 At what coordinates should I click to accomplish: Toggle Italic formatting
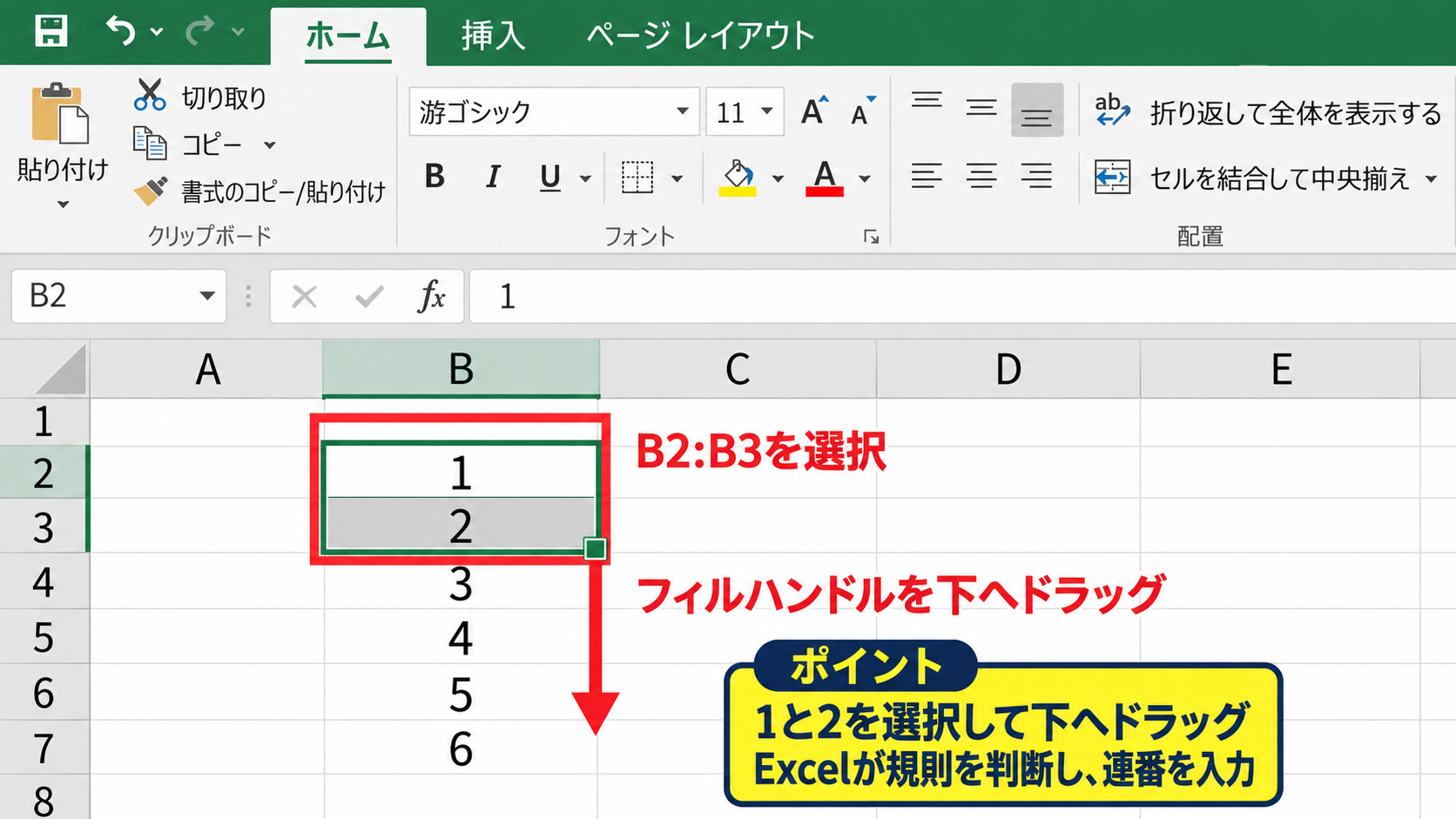click(x=493, y=177)
